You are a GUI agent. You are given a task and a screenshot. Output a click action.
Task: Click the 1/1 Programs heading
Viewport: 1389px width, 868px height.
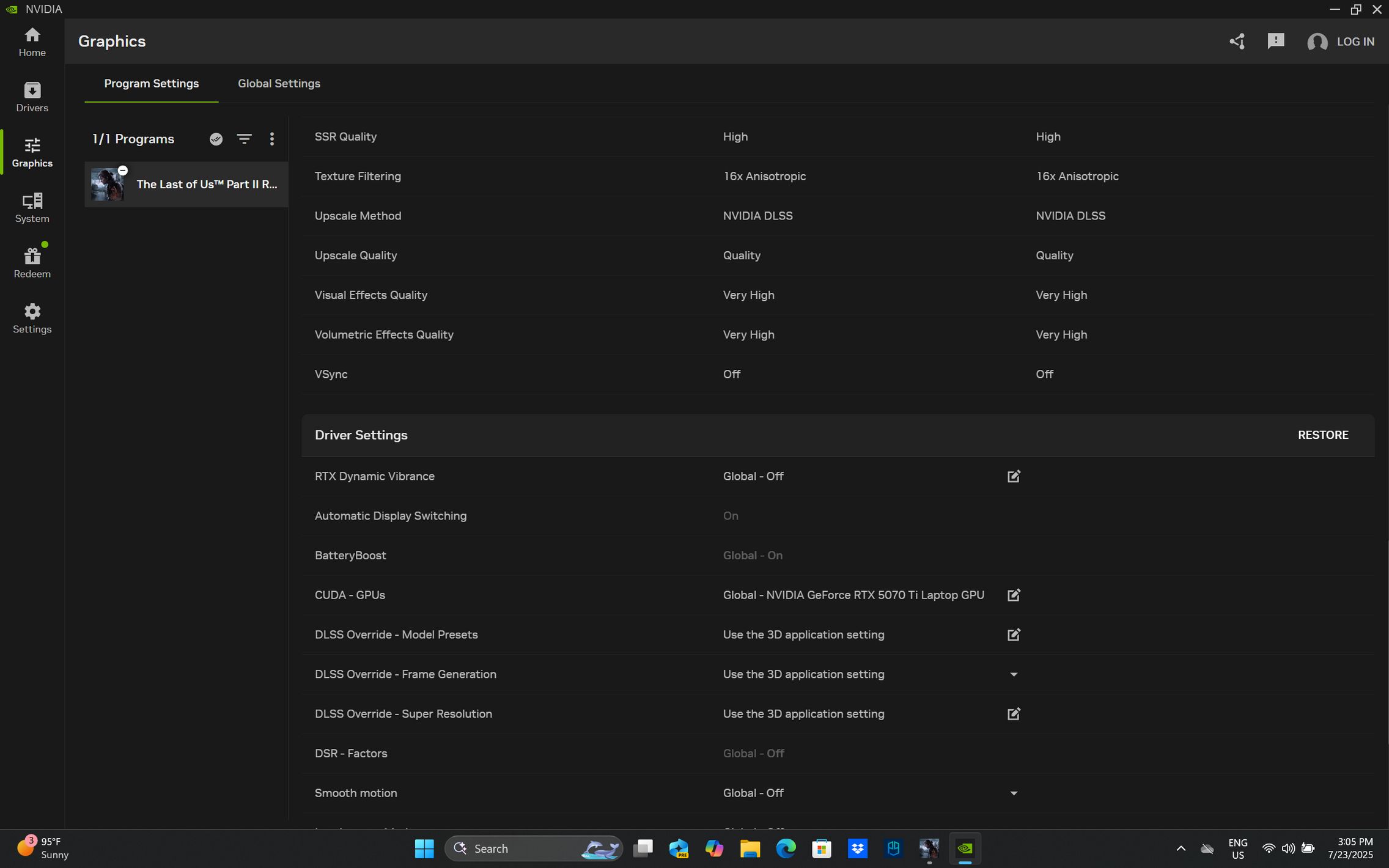click(133, 139)
